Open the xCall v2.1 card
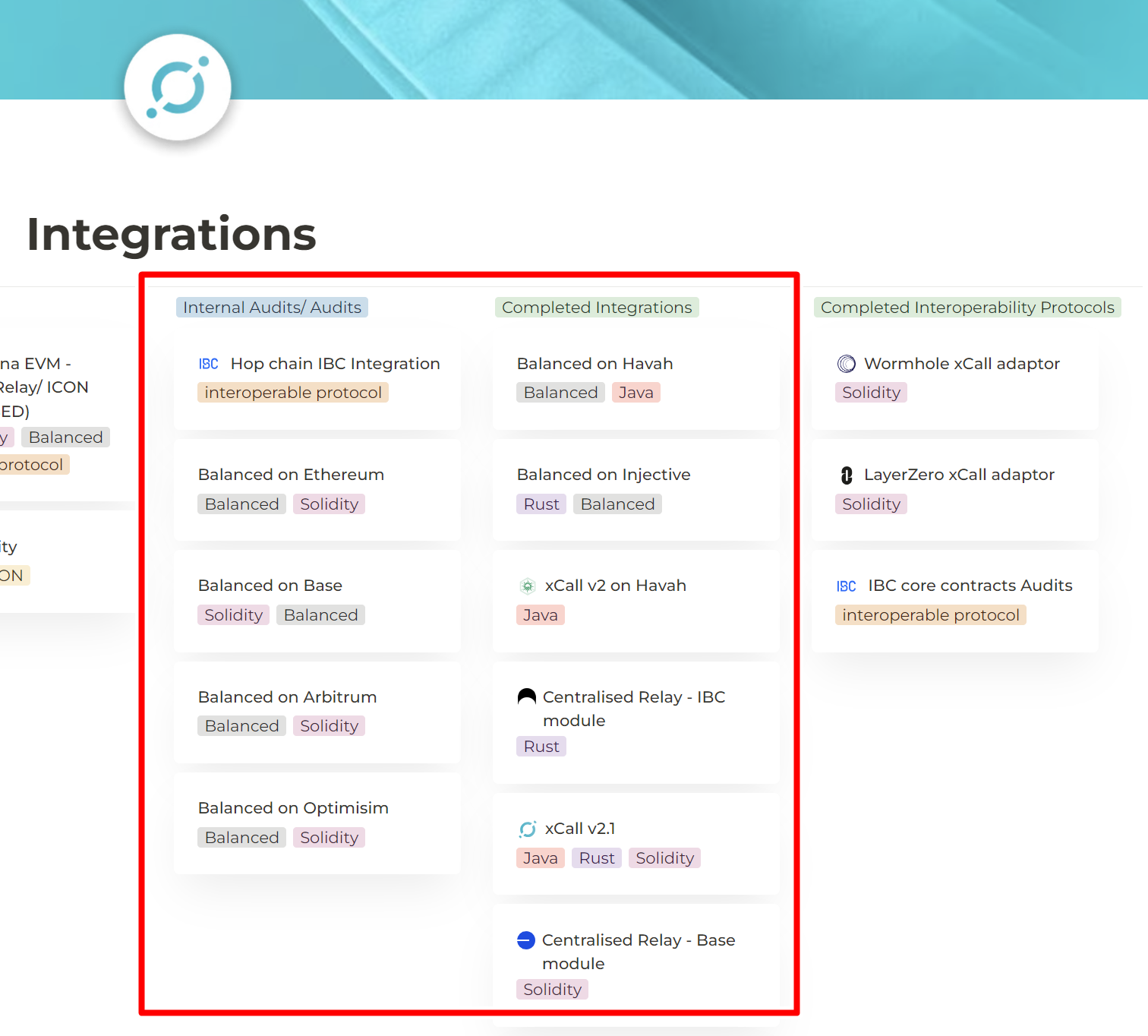Viewport: 1148px width, 1036px height. (636, 844)
